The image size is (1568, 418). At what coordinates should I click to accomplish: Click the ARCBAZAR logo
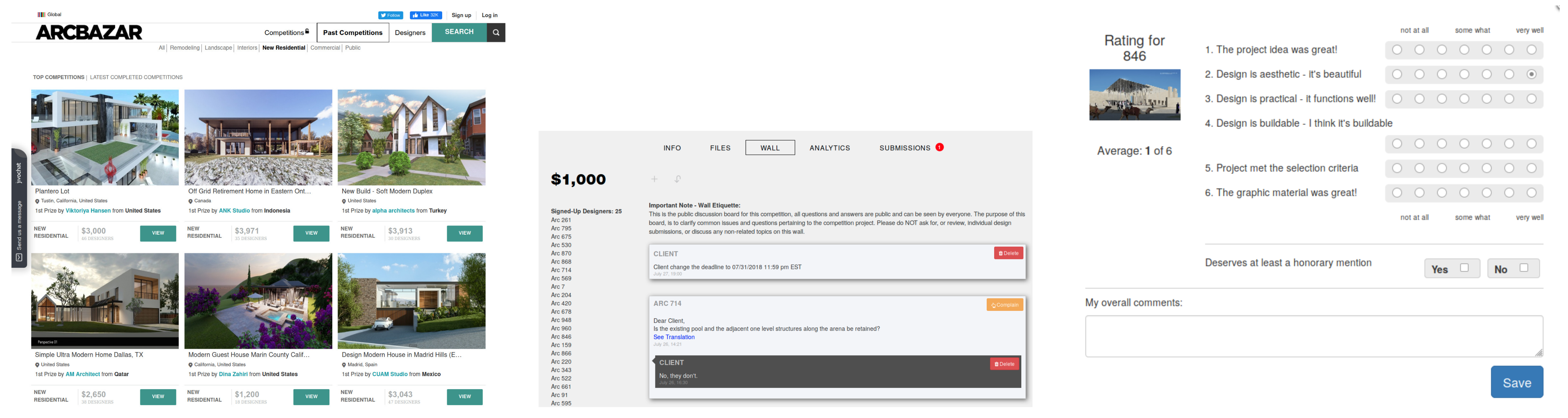click(89, 32)
